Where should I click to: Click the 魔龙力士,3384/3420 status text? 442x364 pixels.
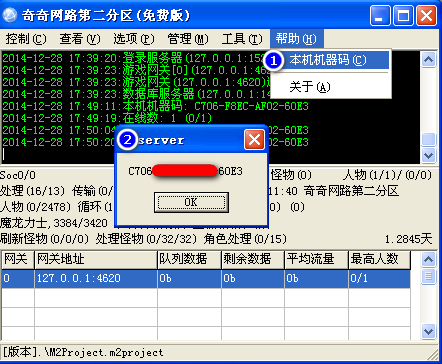[x=54, y=223]
